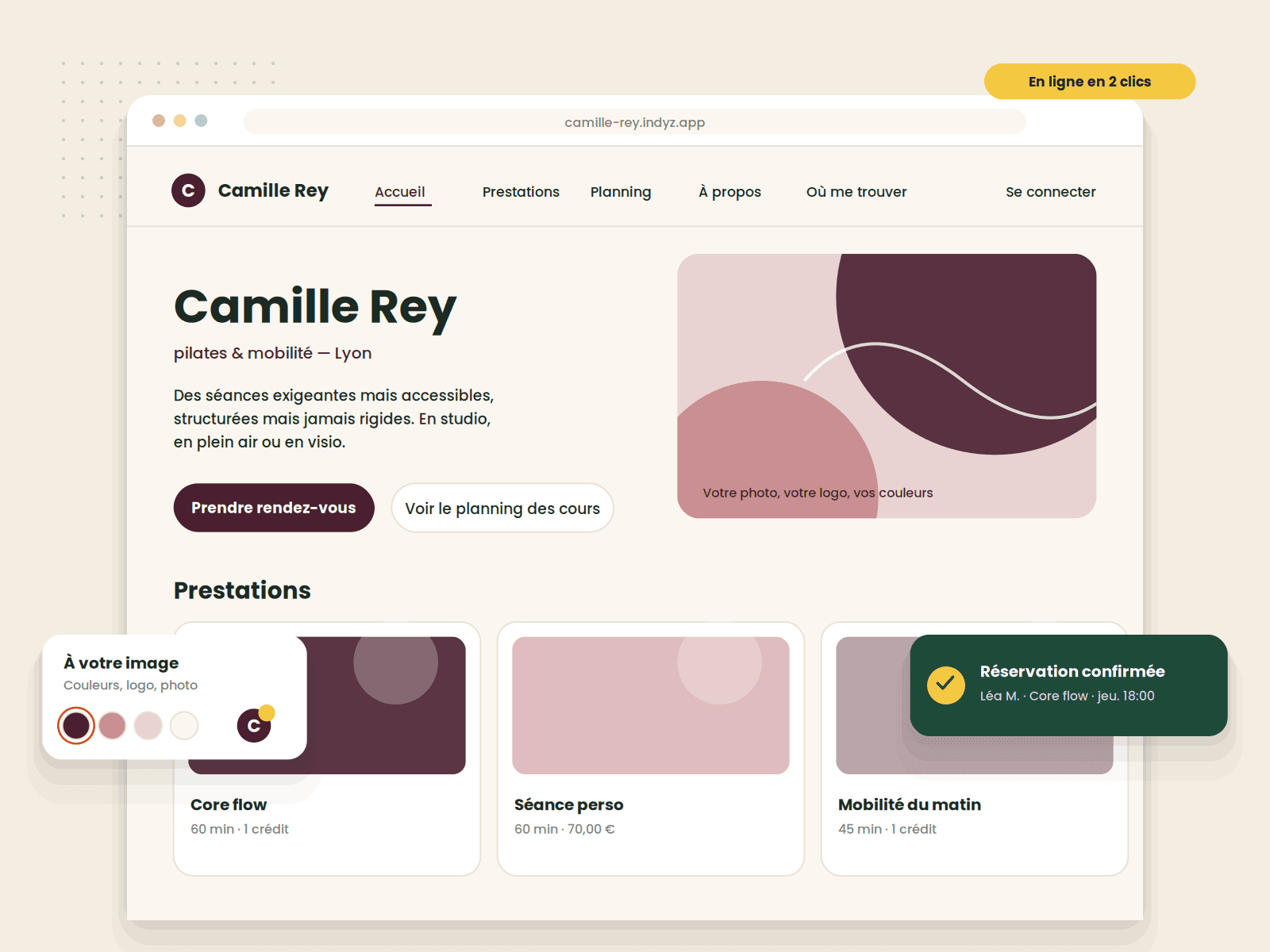The width and height of the screenshot is (1270, 952).
Task: Click the C logo preview in À votre image card
Action: coord(254,725)
